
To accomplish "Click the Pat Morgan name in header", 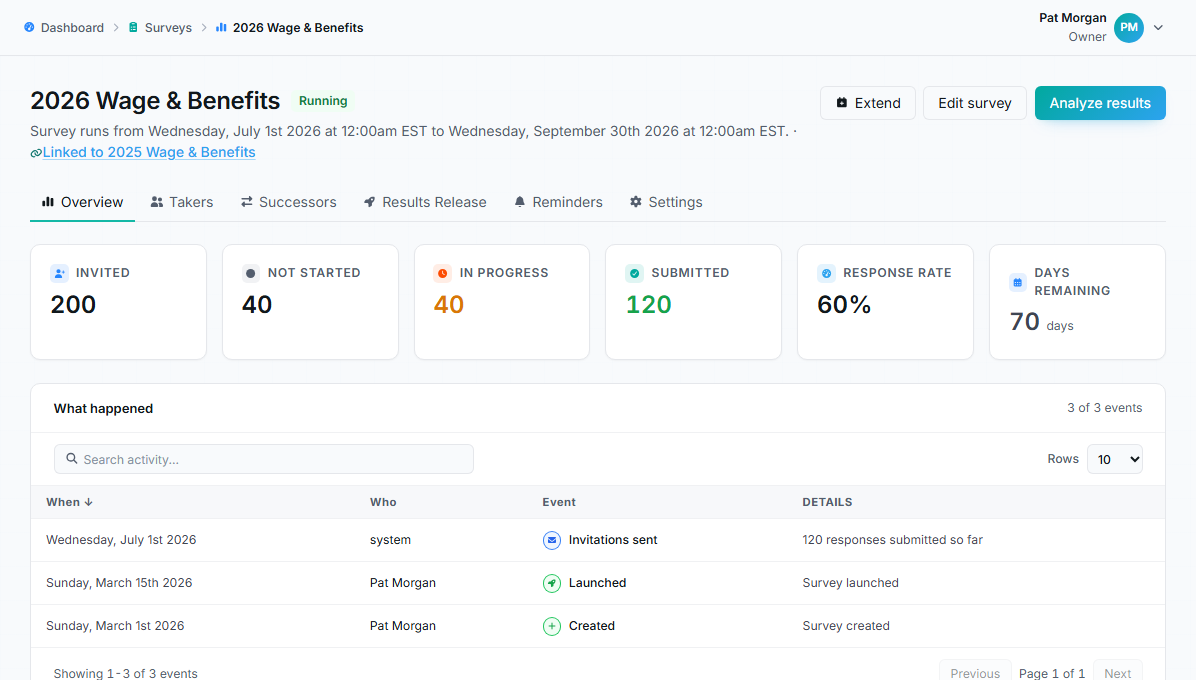I will click(x=1072, y=18).
